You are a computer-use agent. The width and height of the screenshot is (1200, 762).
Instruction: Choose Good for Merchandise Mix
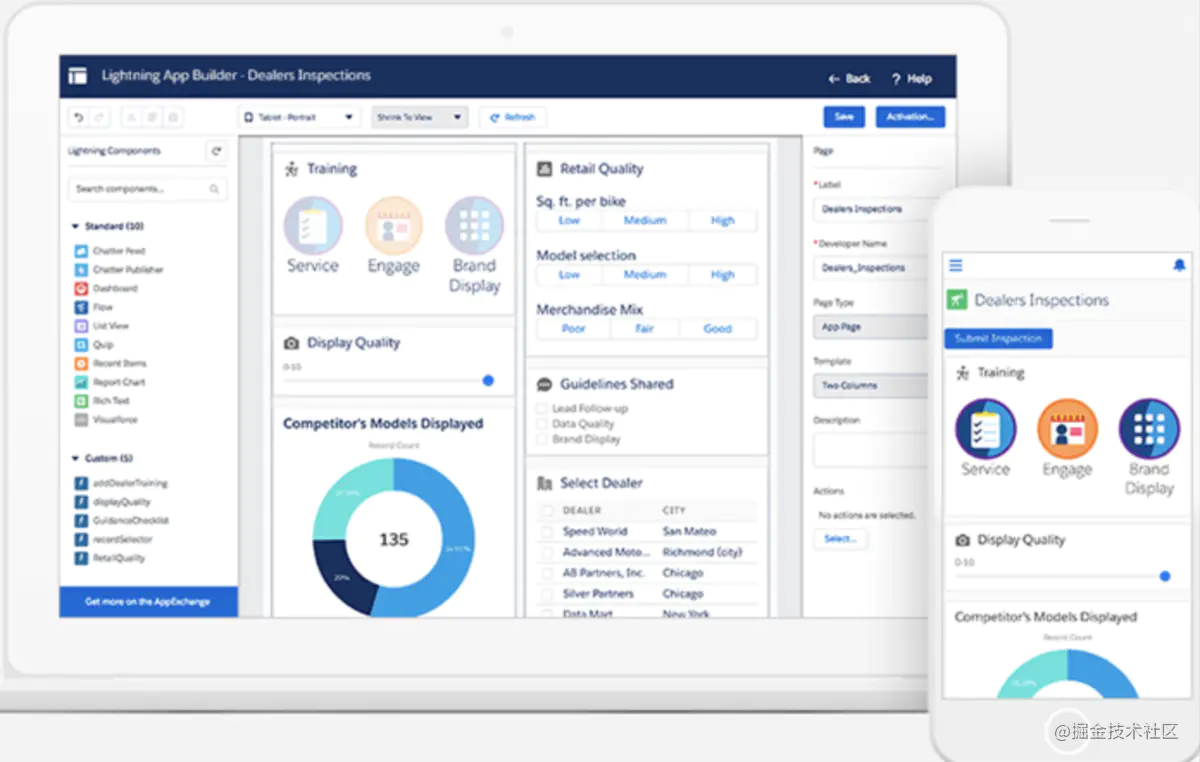click(718, 328)
